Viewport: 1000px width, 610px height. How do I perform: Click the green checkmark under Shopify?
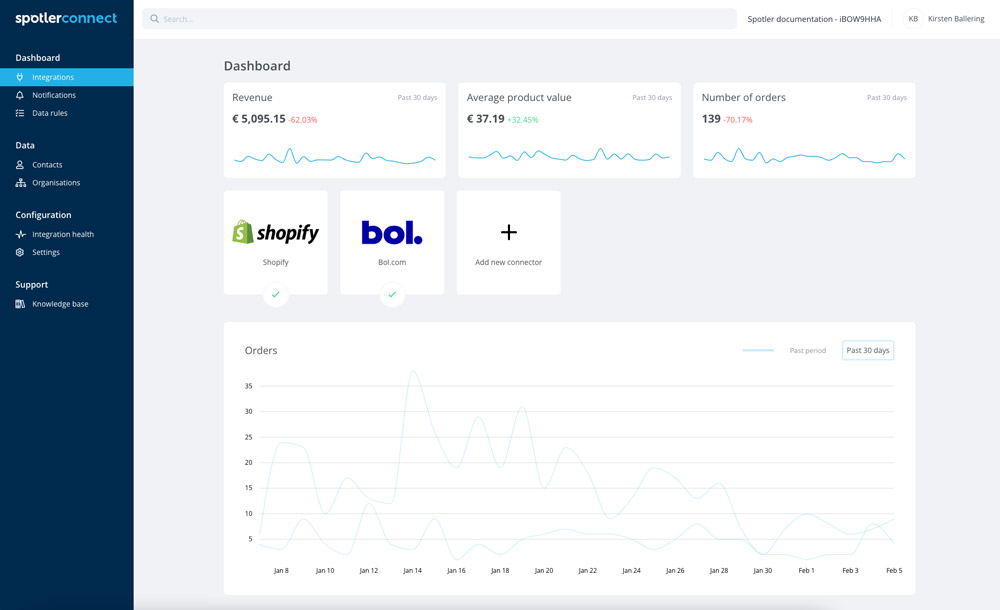[x=276, y=295]
